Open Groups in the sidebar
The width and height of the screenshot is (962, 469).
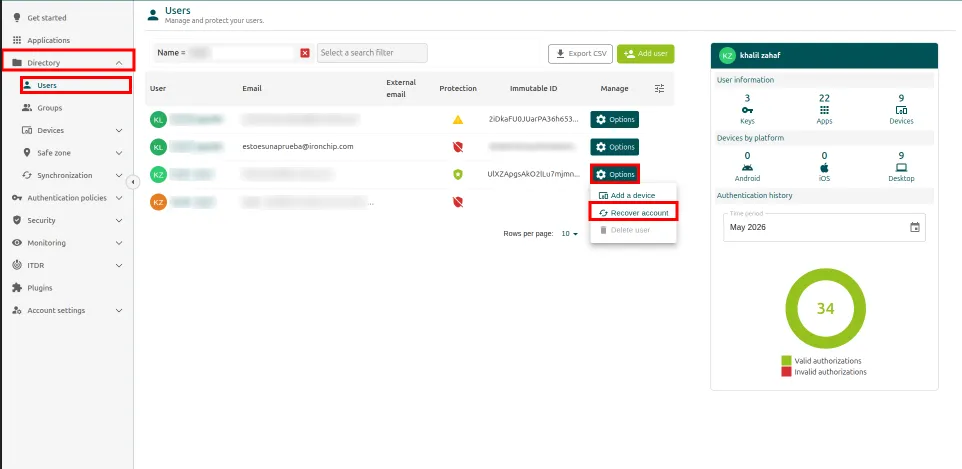[x=50, y=108]
